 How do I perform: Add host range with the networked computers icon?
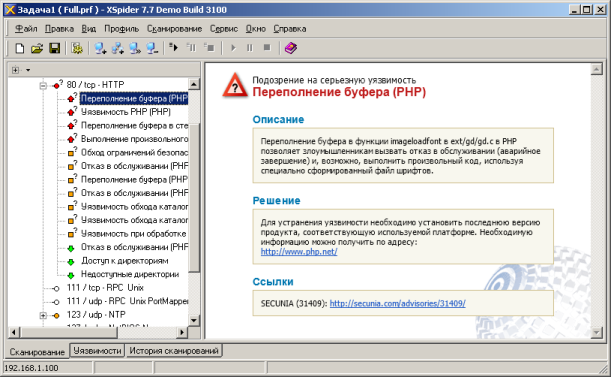pos(118,48)
